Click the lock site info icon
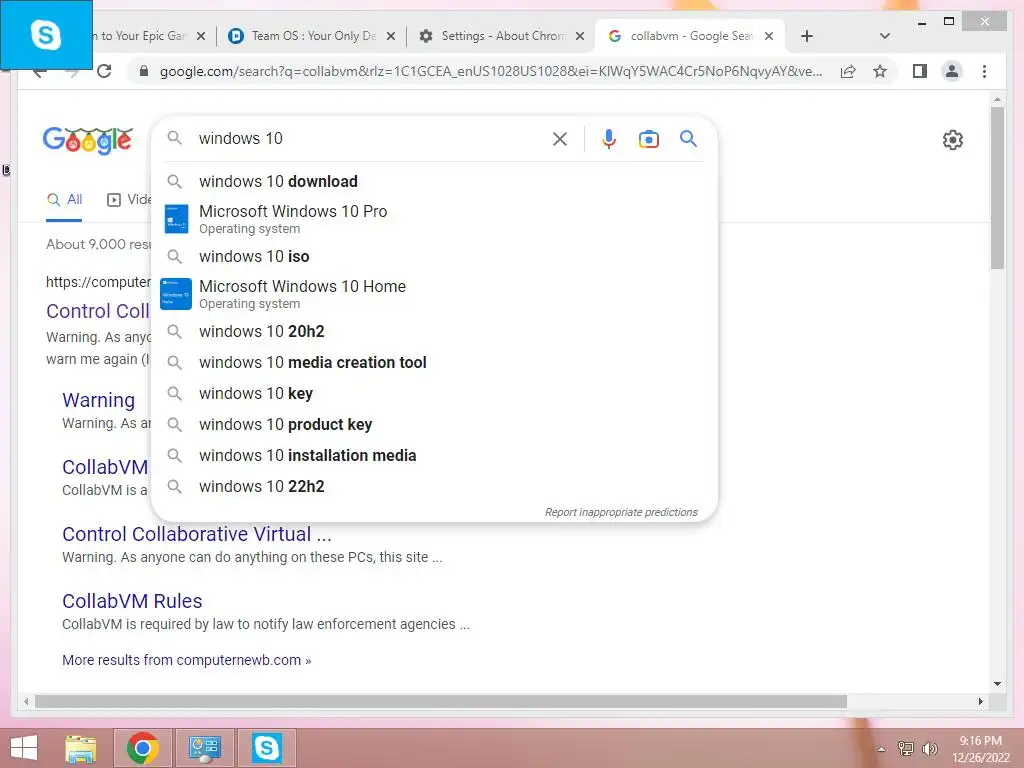 click(x=144, y=71)
